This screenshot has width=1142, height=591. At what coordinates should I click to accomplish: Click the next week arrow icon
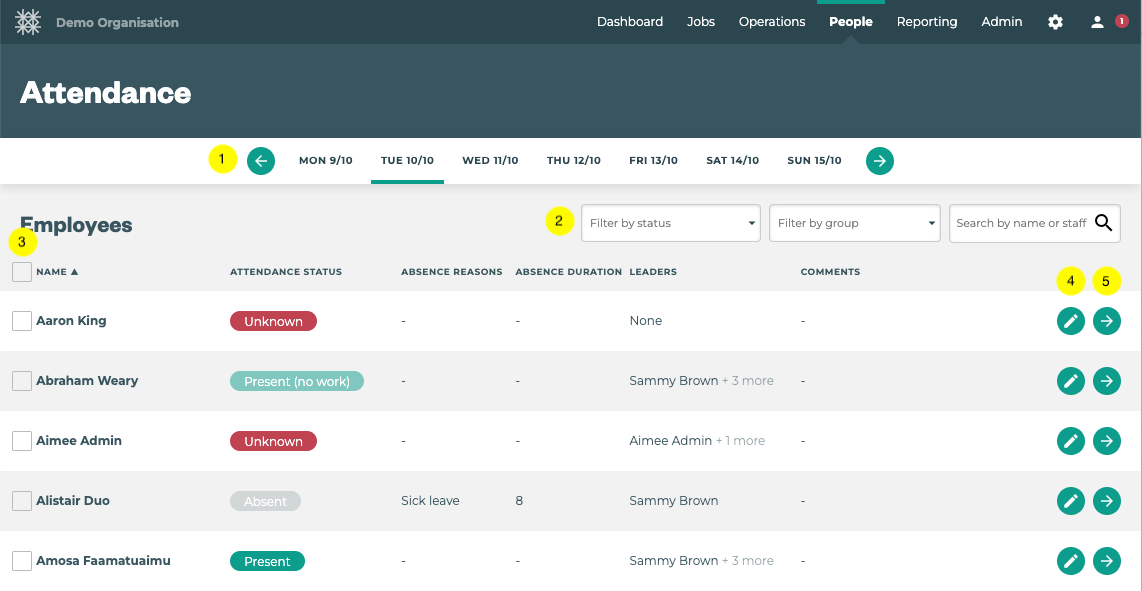(x=879, y=160)
